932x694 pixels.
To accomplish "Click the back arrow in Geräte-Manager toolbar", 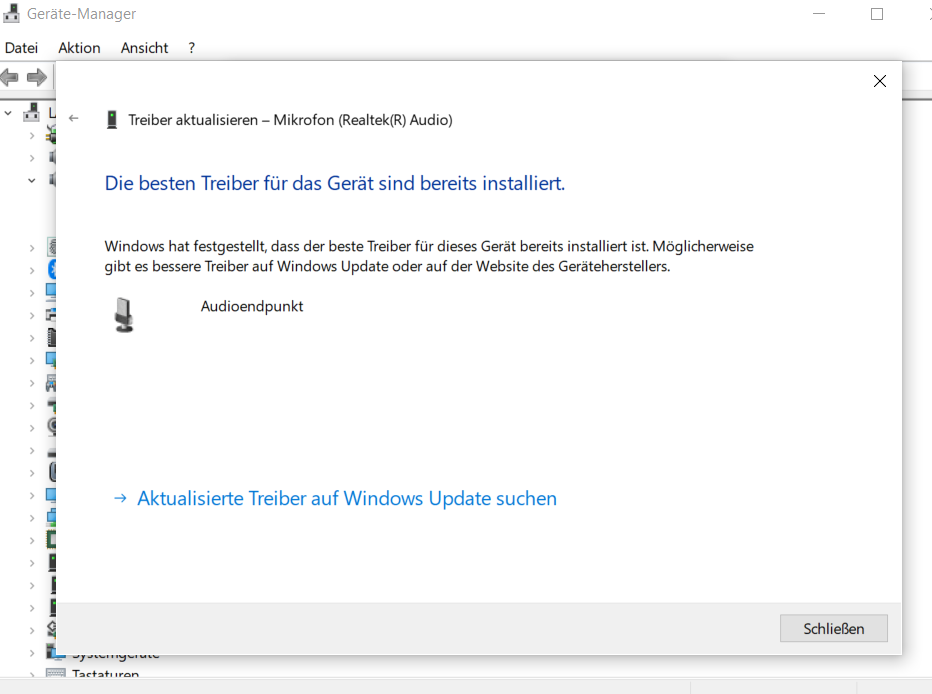I will (x=10, y=77).
